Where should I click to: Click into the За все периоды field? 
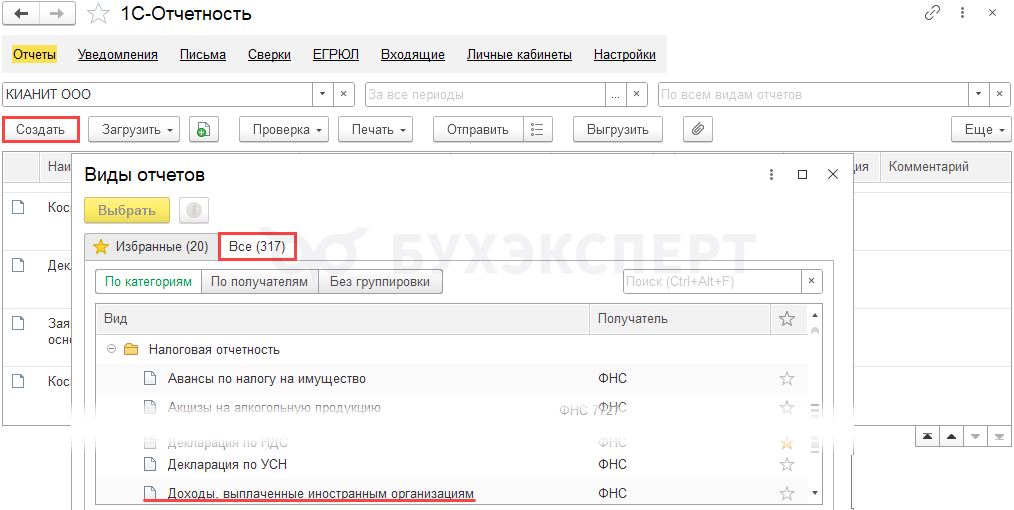click(486, 94)
